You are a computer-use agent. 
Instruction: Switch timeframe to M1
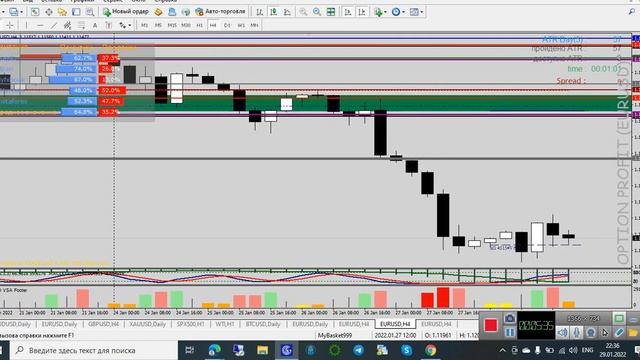144,25
